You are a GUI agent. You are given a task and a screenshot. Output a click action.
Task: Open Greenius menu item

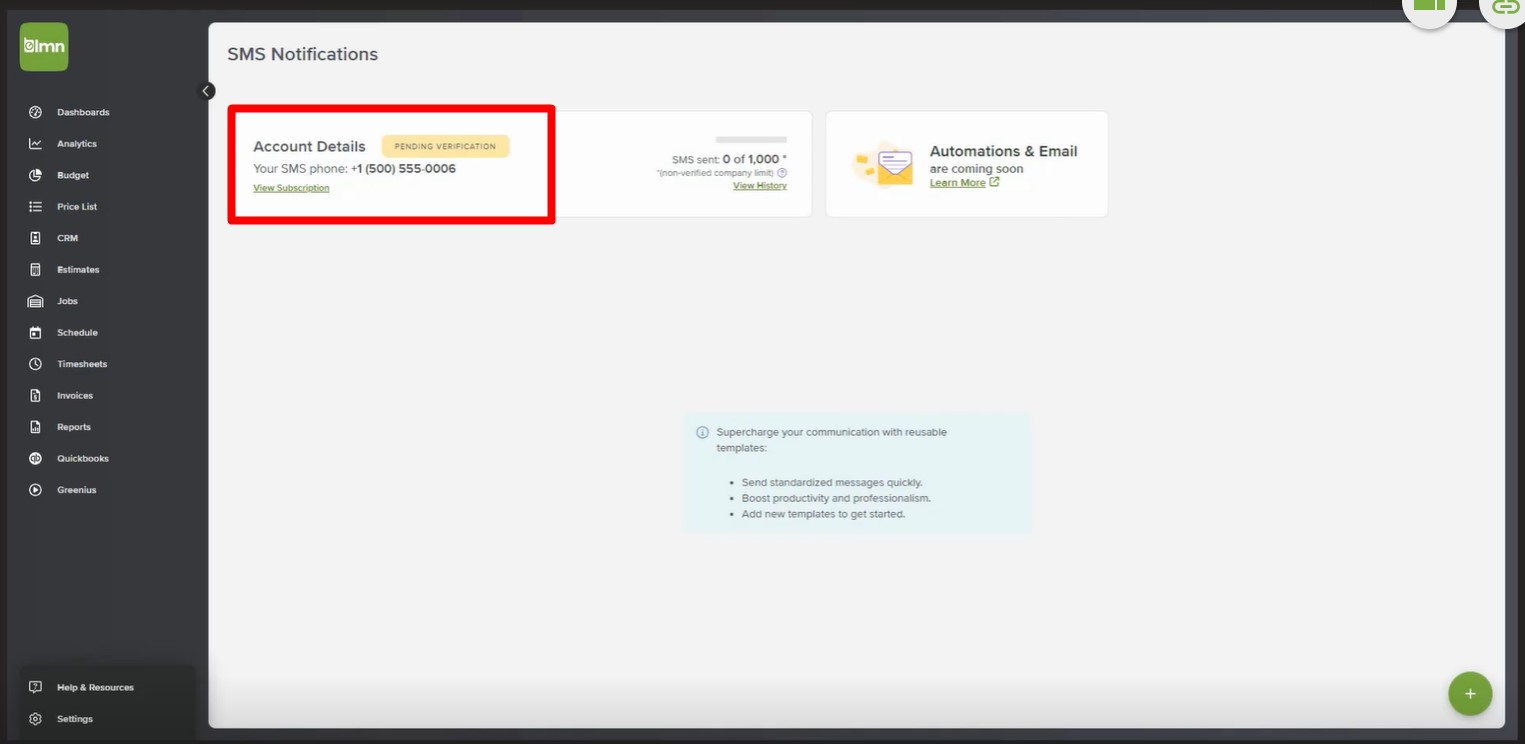coord(77,490)
